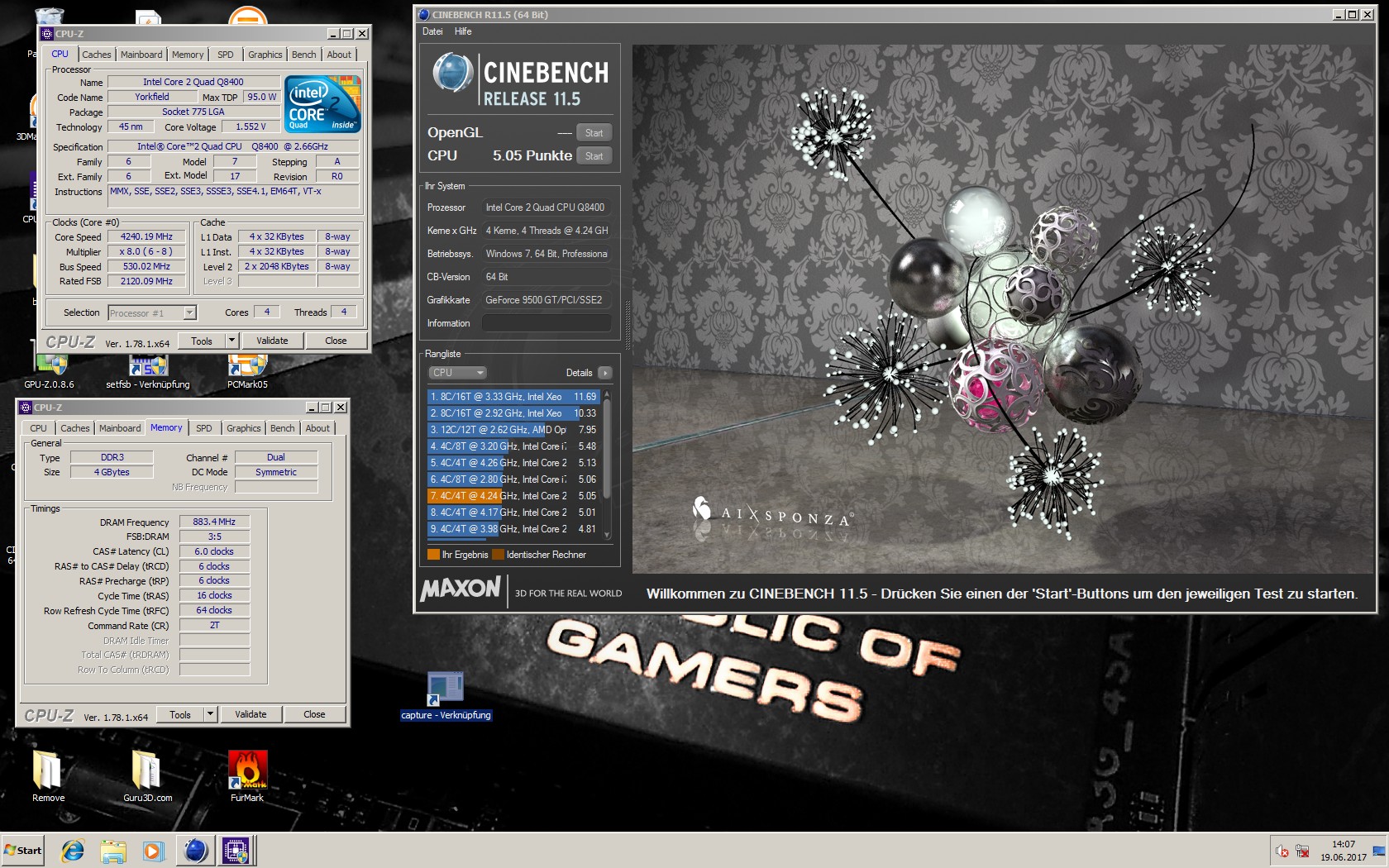This screenshot has height=868, width=1389.
Task: Open the Datei menu in Cinebench
Action: point(432,31)
